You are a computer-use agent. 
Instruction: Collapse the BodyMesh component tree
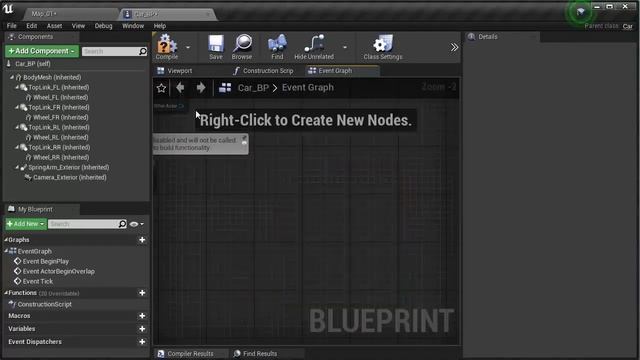[12, 77]
